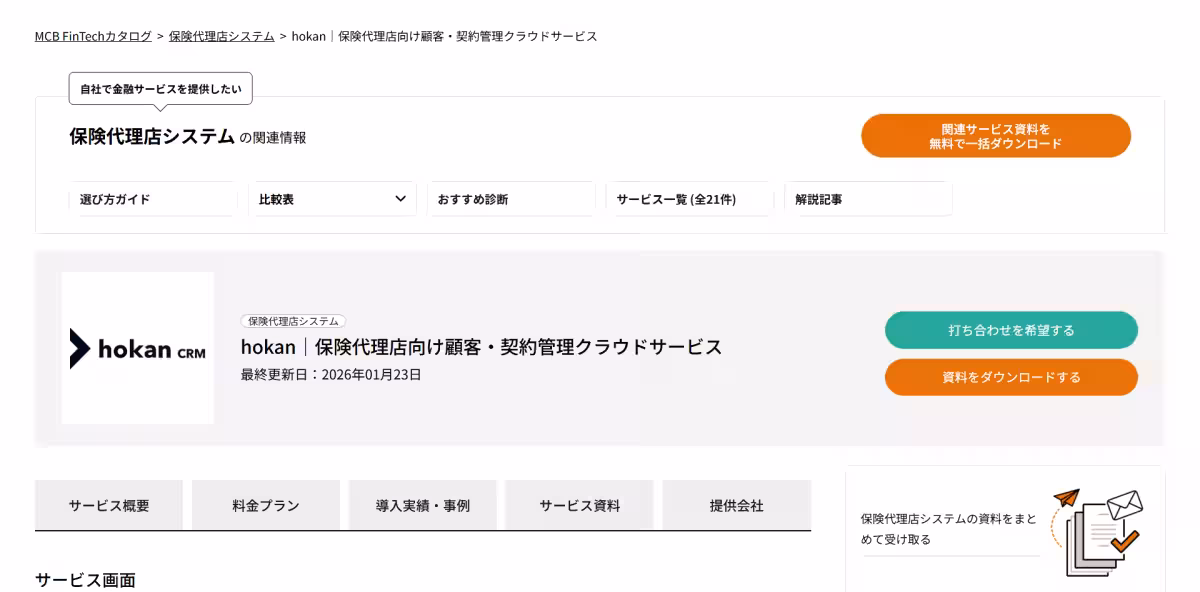Screen dimensions: 1200x592
Task: Click the chevron arrow on 比較表
Action: click(x=401, y=198)
